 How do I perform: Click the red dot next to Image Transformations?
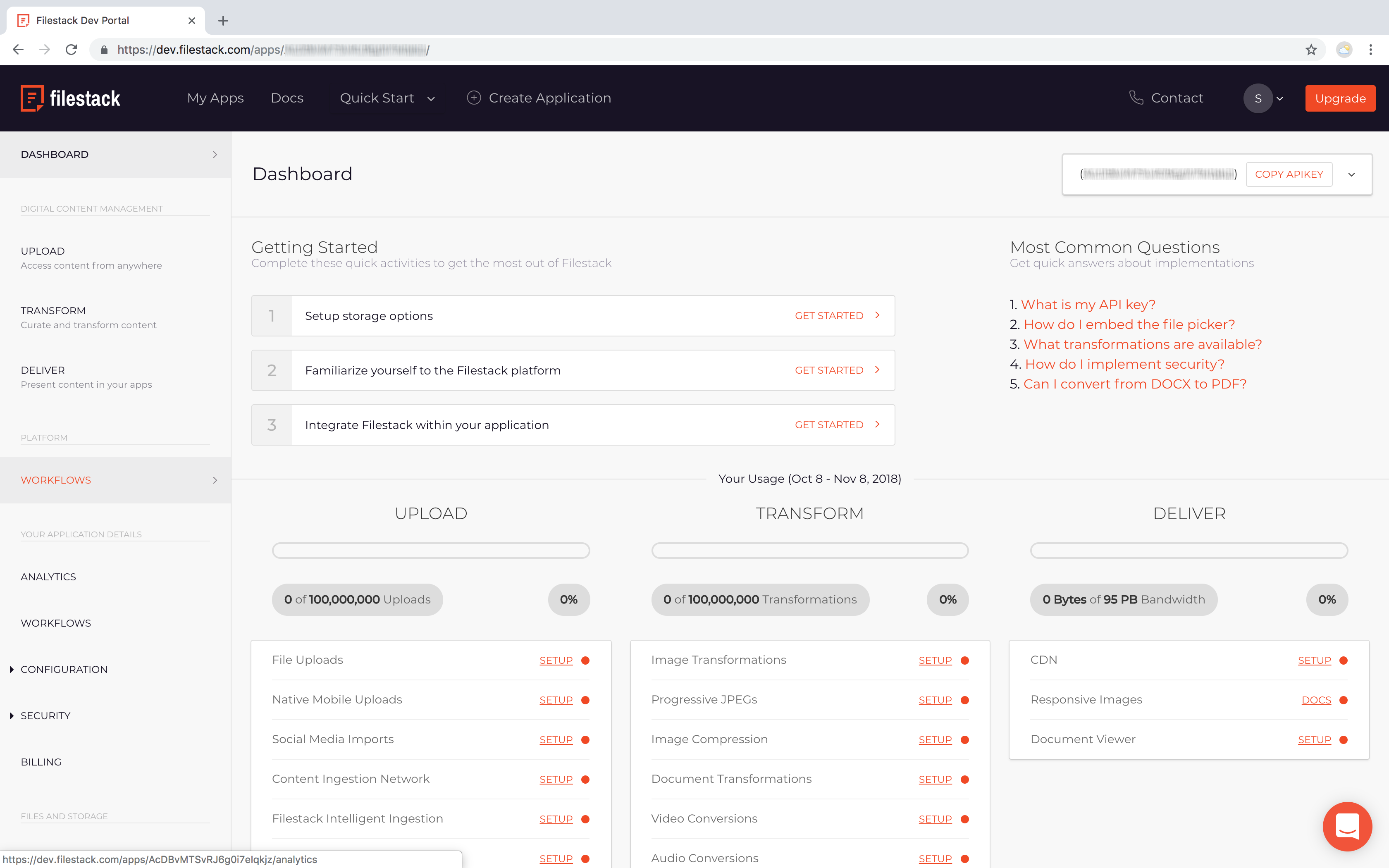pos(965,660)
